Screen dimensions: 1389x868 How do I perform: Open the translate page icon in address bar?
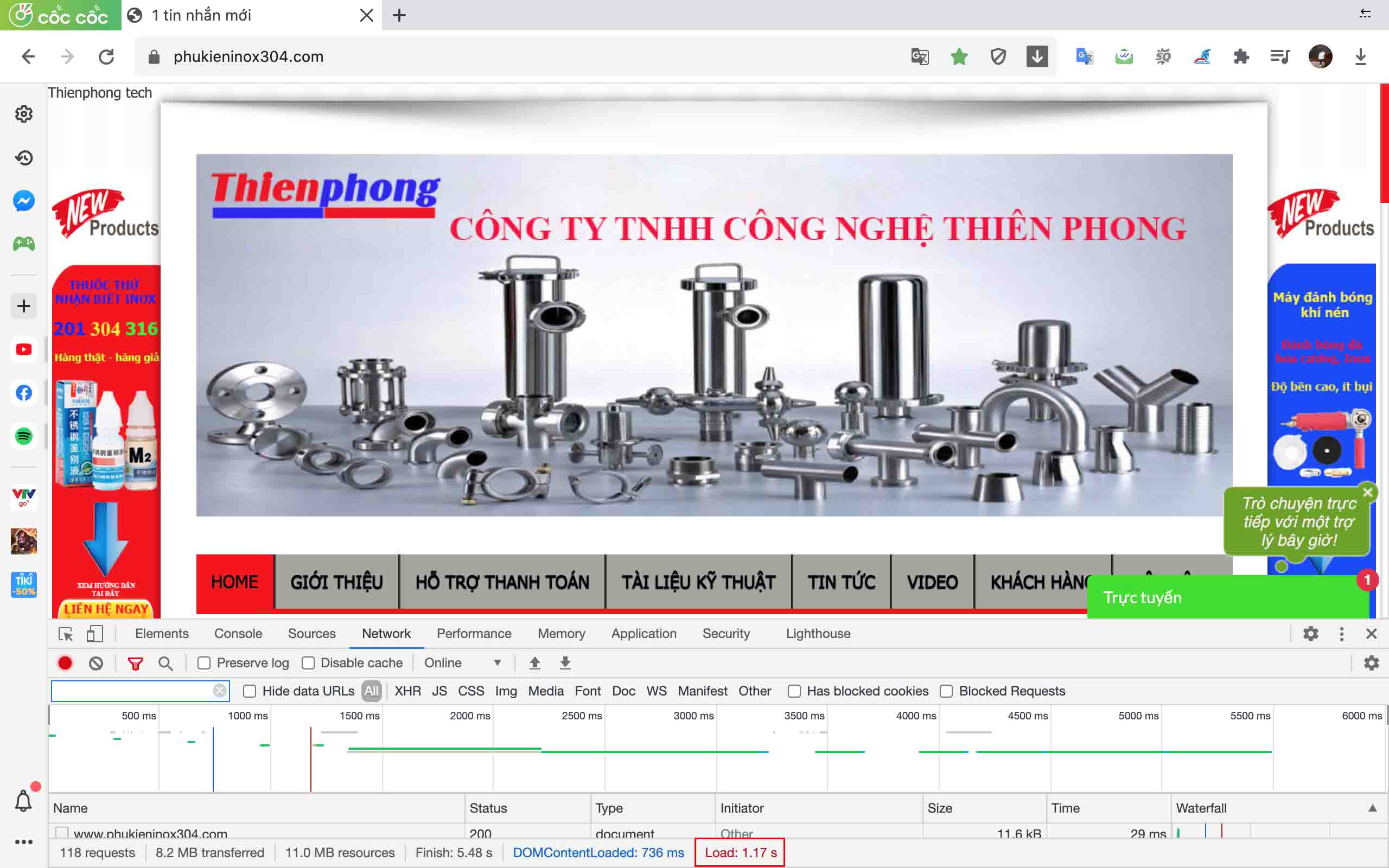pos(920,56)
